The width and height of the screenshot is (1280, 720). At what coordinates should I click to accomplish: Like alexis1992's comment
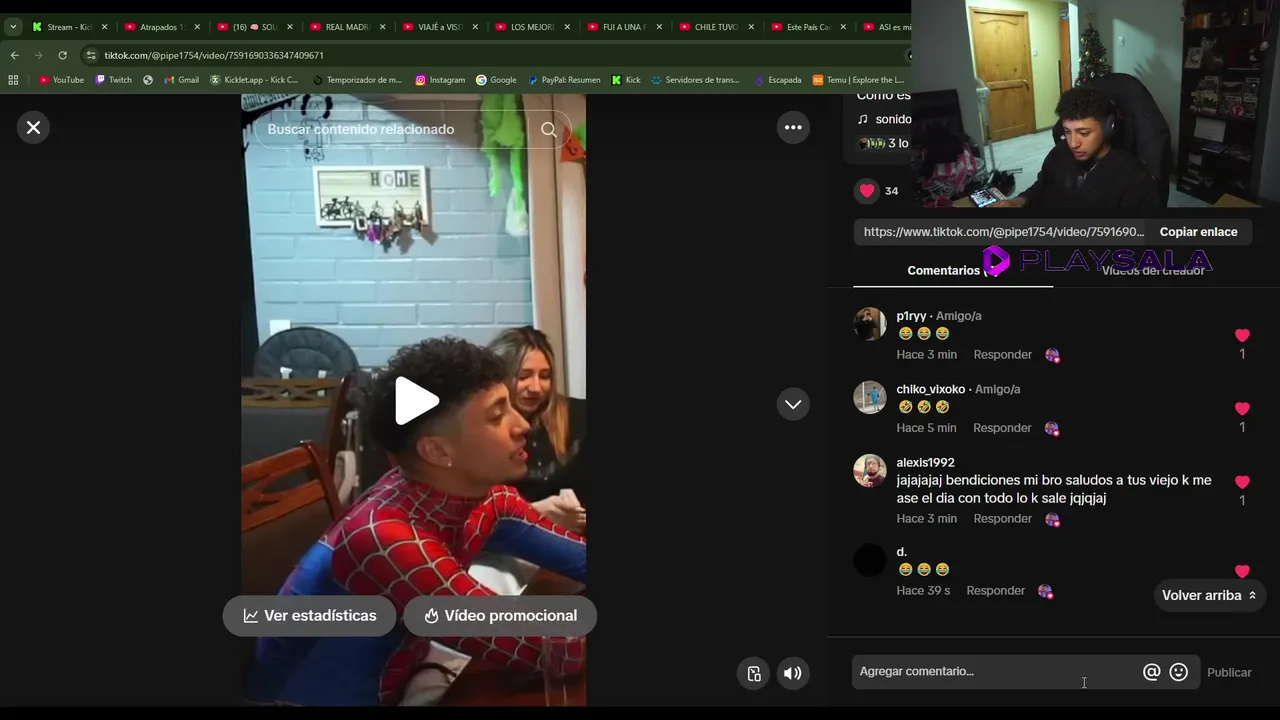(x=1242, y=482)
